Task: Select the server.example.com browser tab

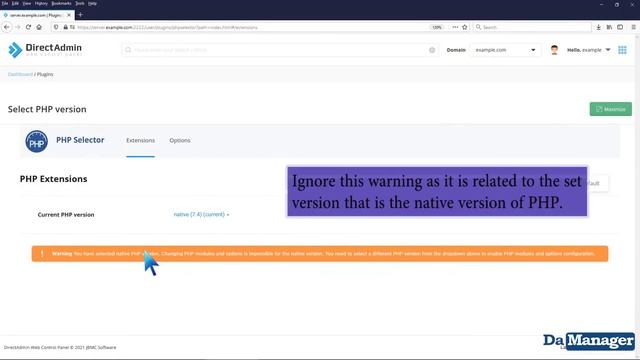Action: pos(36,15)
